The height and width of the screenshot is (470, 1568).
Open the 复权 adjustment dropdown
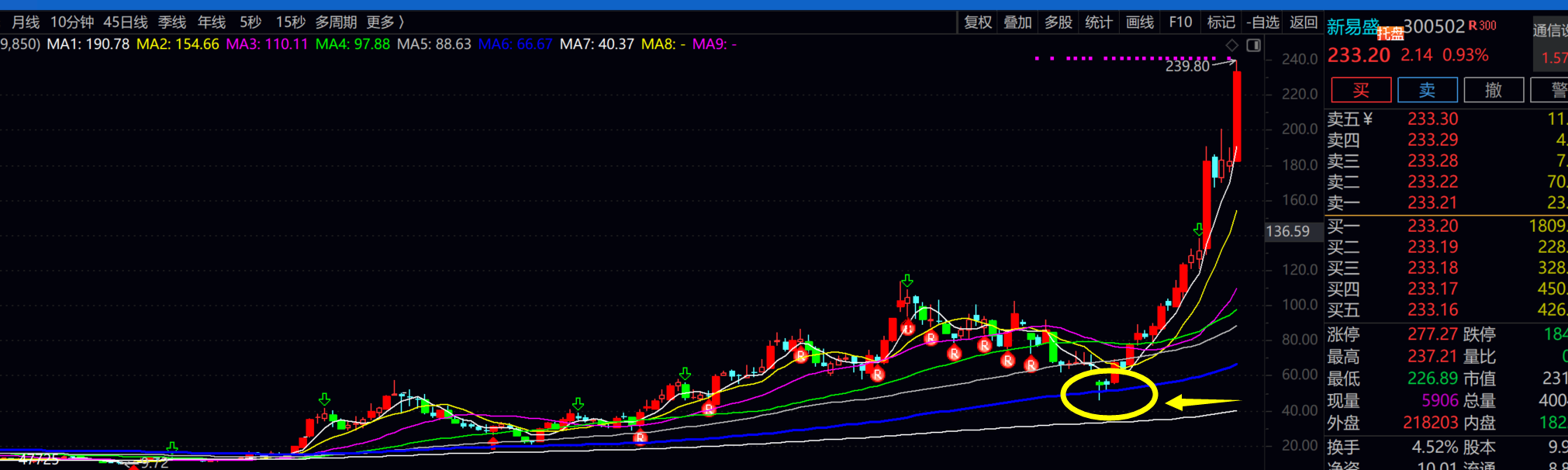(x=978, y=22)
